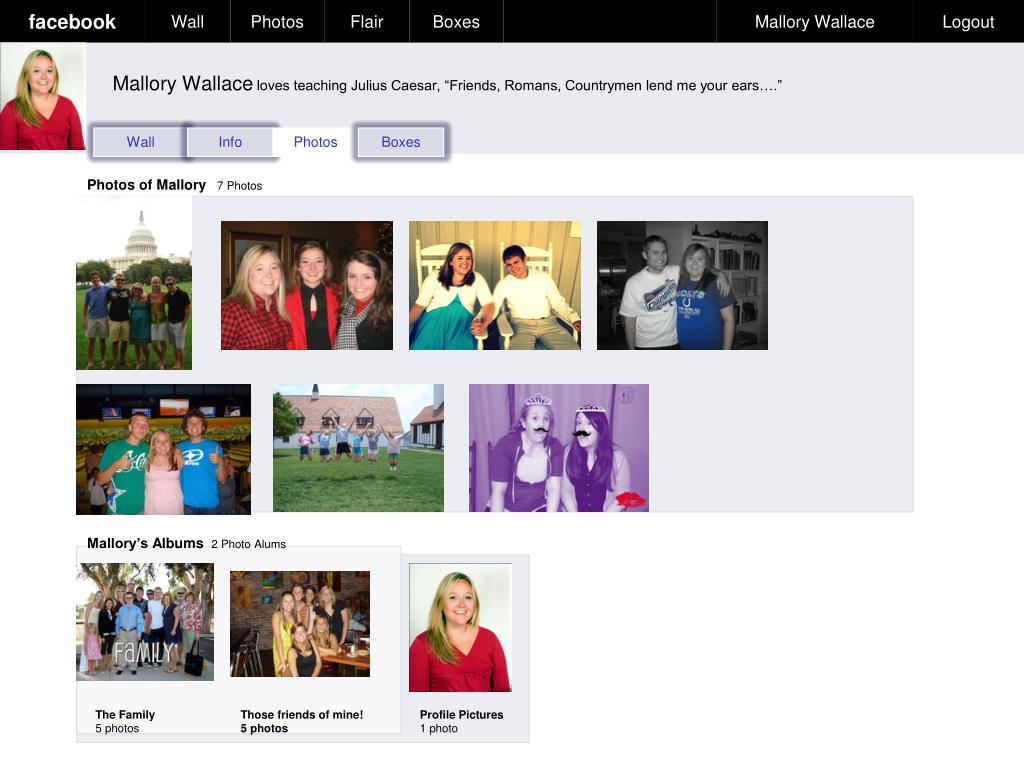
Task: Open the jumping group on lawn photo
Action: coord(358,448)
